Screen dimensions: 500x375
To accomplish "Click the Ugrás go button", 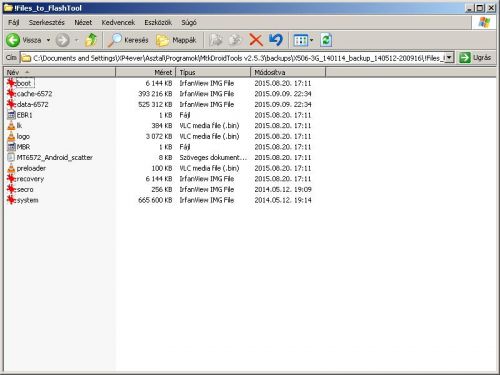I will click(475, 58).
